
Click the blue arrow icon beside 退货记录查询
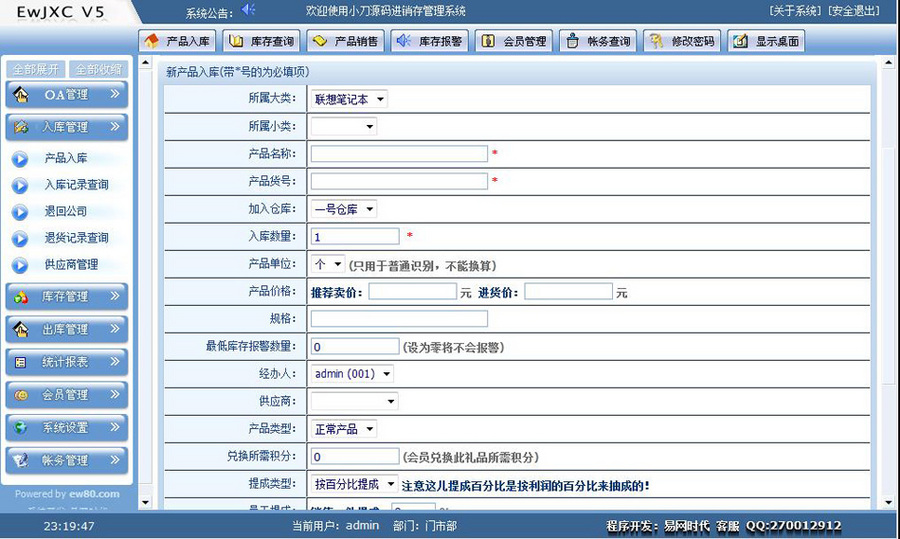[20, 239]
